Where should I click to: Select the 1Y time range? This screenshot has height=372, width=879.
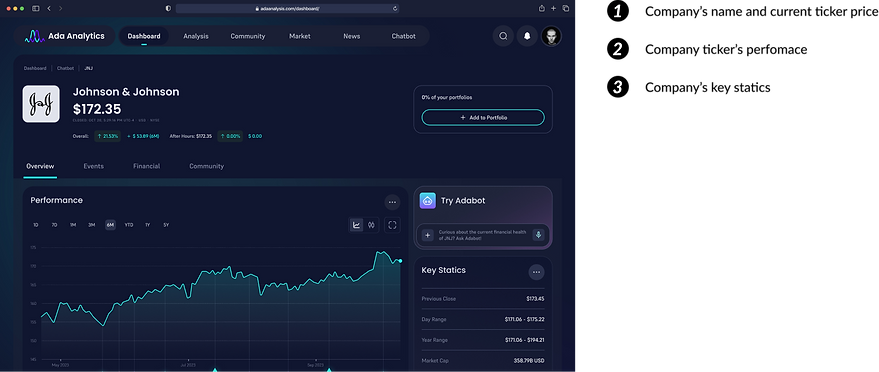pyautogui.click(x=147, y=225)
